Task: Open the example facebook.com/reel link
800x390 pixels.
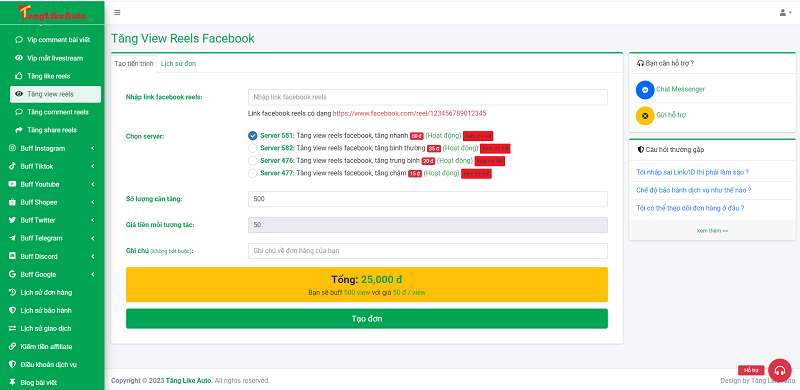Action: [409, 113]
